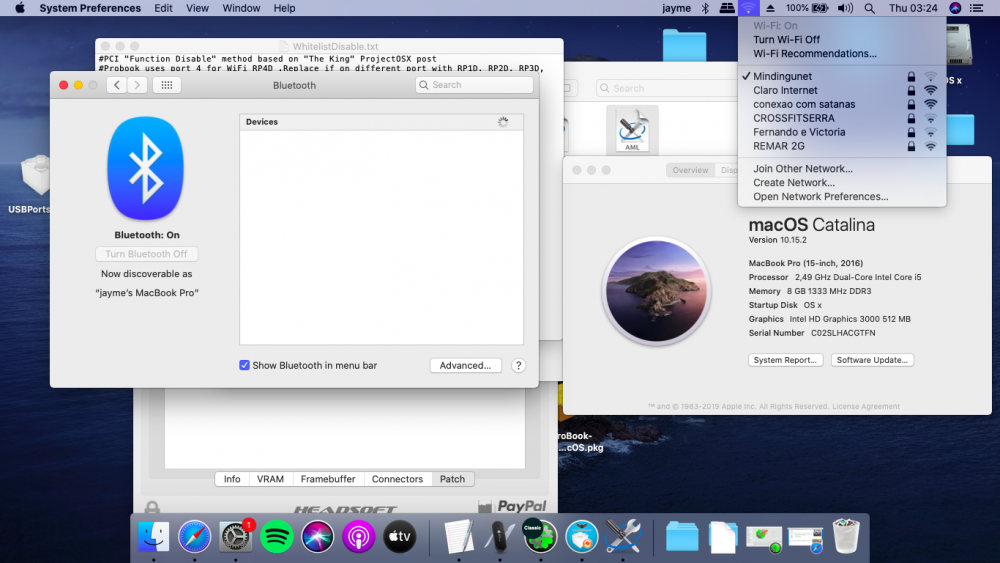This screenshot has width=1000, height=563.
Task: Go back in Bluetooth preferences window
Action: (x=116, y=85)
